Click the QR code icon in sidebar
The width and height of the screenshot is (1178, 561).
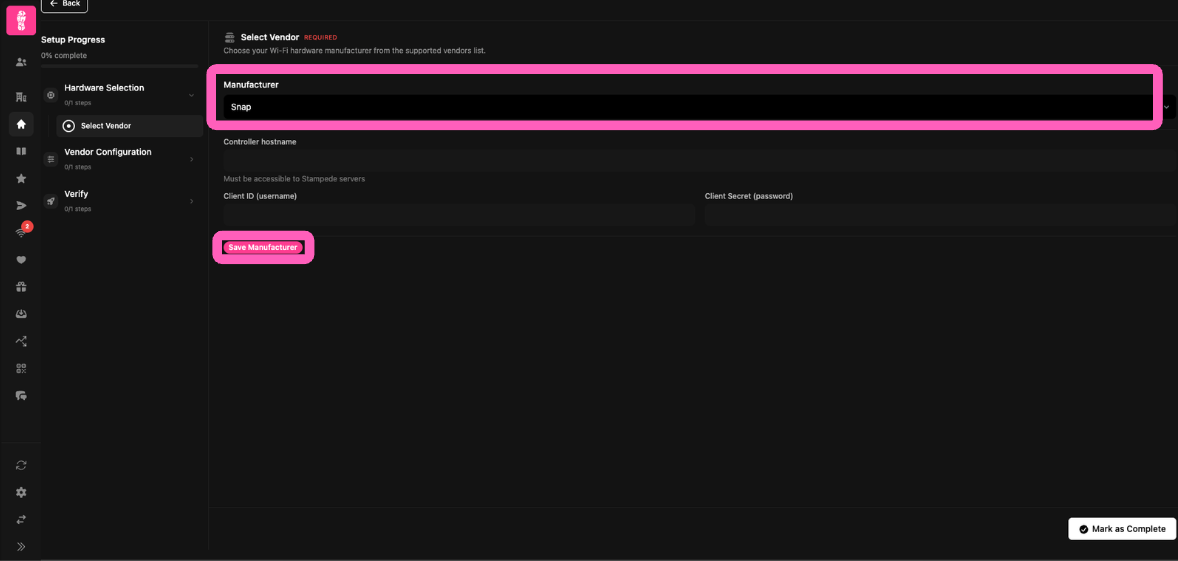[21, 368]
